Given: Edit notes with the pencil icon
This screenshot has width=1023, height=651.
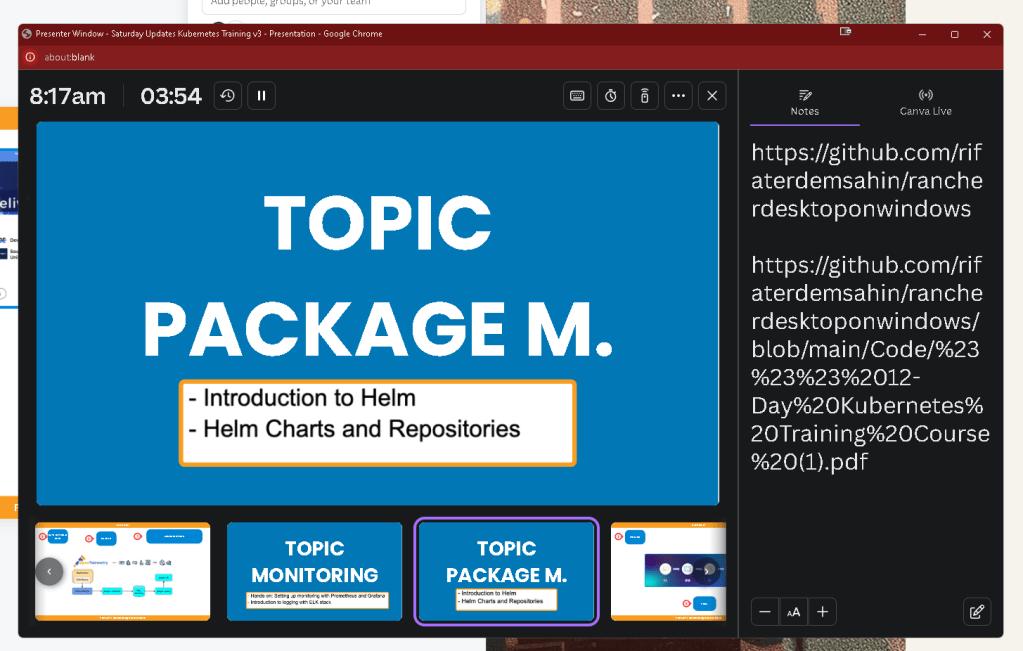Looking at the screenshot, I should click(x=977, y=612).
